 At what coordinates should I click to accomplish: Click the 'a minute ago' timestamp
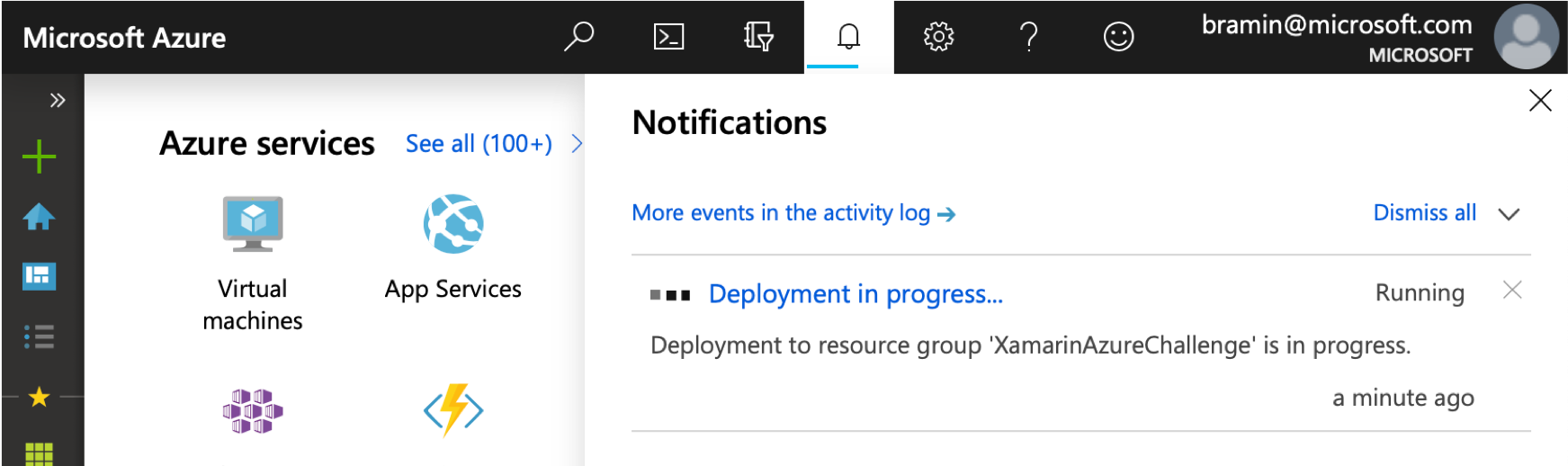point(1403,398)
